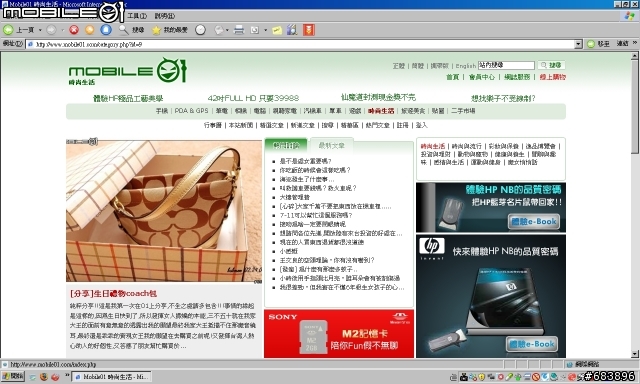Click the page scrollbar up arrow
Screen dimensions: 640x384
[635, 56]
